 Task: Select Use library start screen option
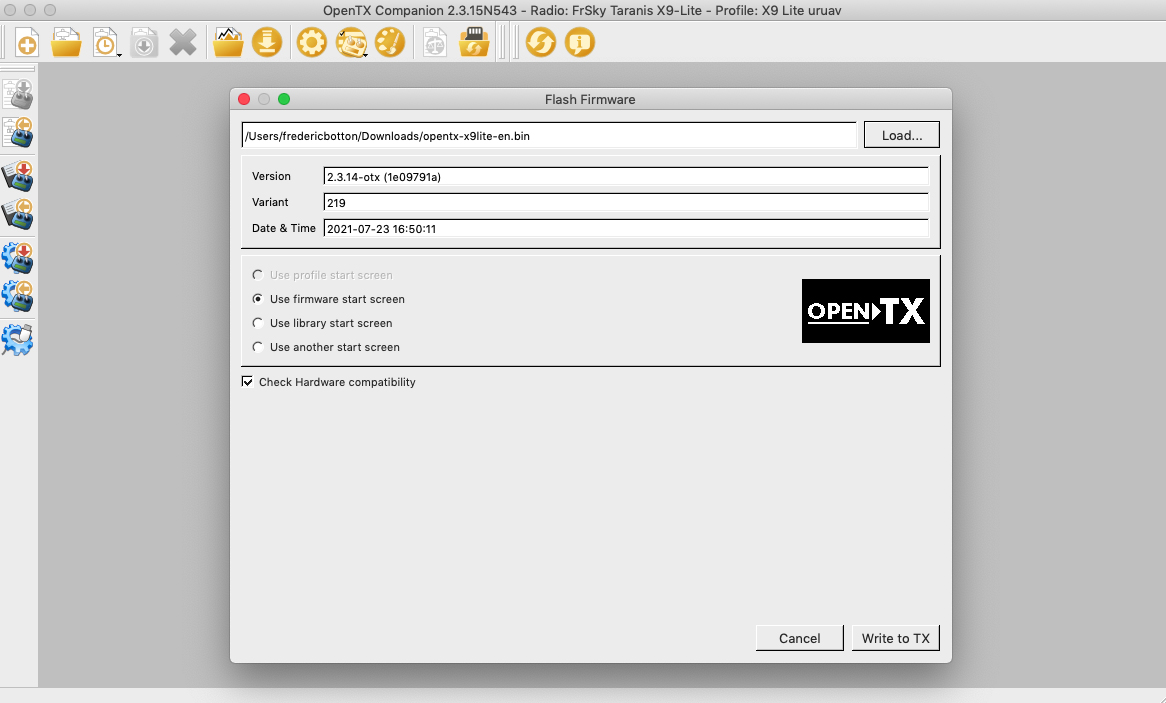323,323
